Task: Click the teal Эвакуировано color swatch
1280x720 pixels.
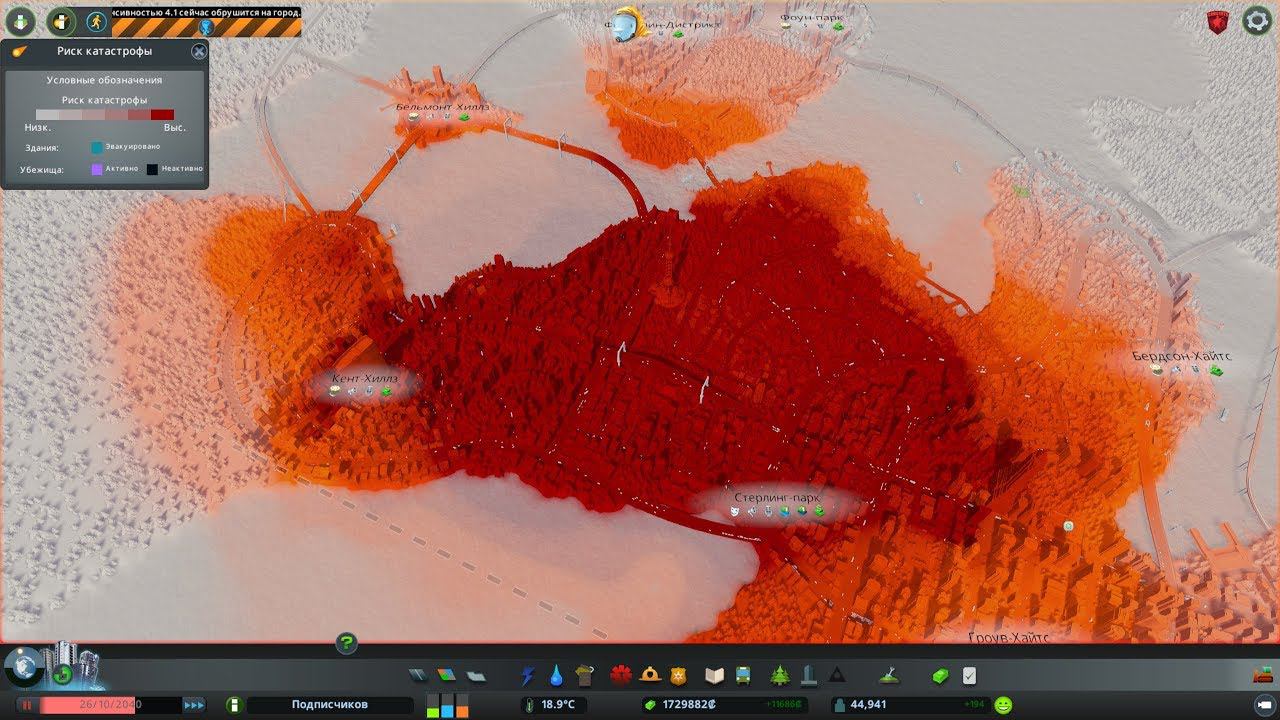Action: [x=97, y=147]
